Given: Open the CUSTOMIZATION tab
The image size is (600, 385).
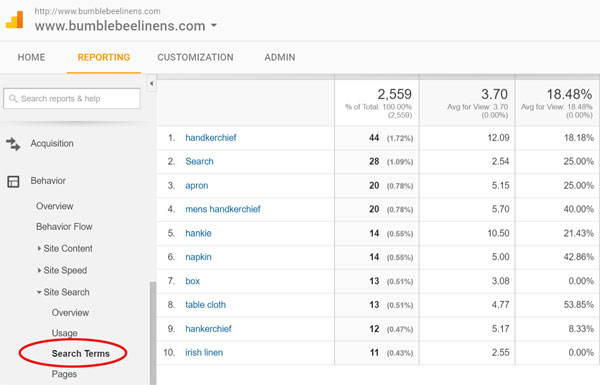Looking at the screenshot, I should [195, 57].
